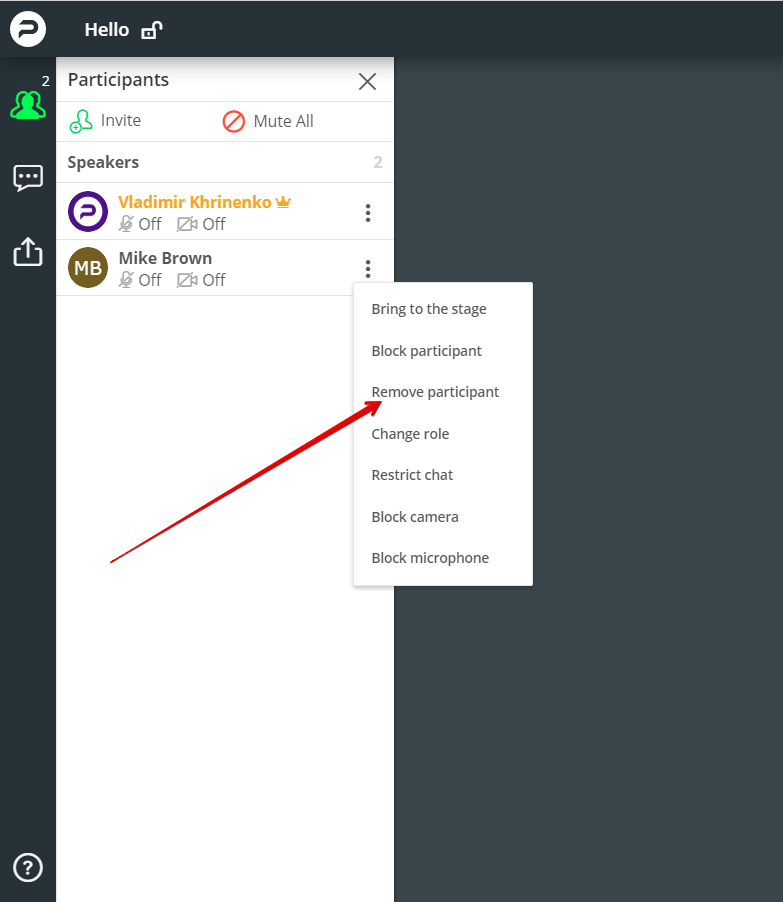This screenshot has height=902, width=783.
Task: Click Mute All label
Action: tap(284, 121)
